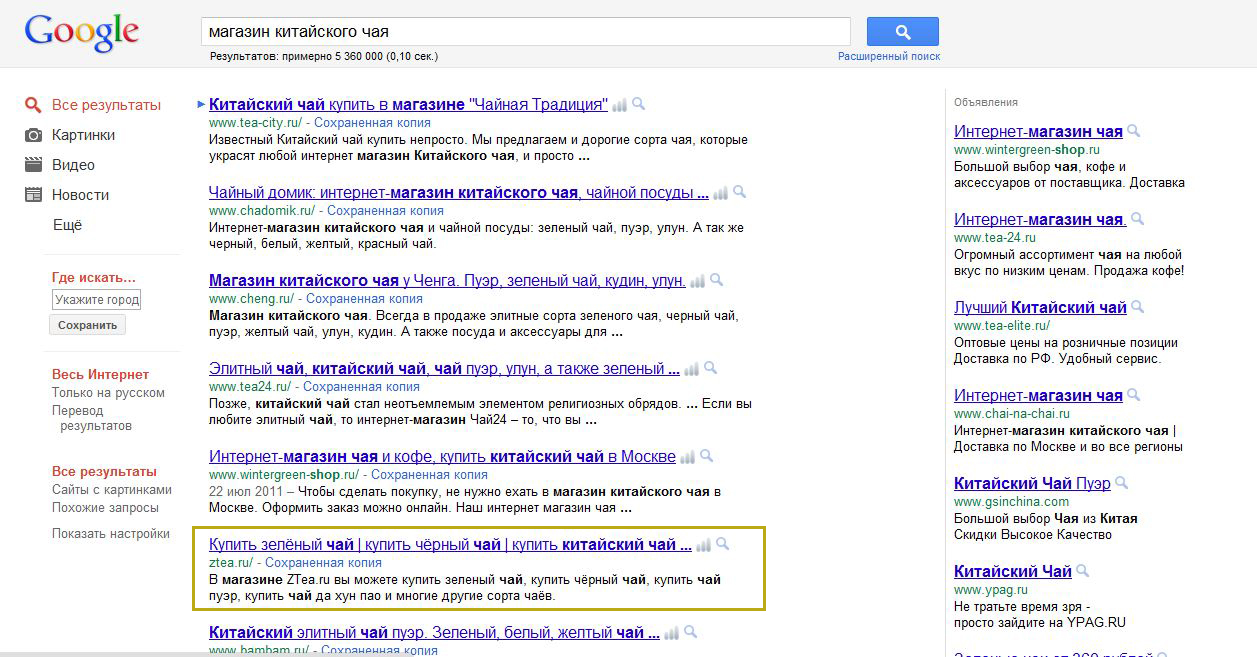The width and height of the screenshot is (1257, 657).
Task: Open Сохраненная копия for tea-city.ru
Action: point(370,122)
